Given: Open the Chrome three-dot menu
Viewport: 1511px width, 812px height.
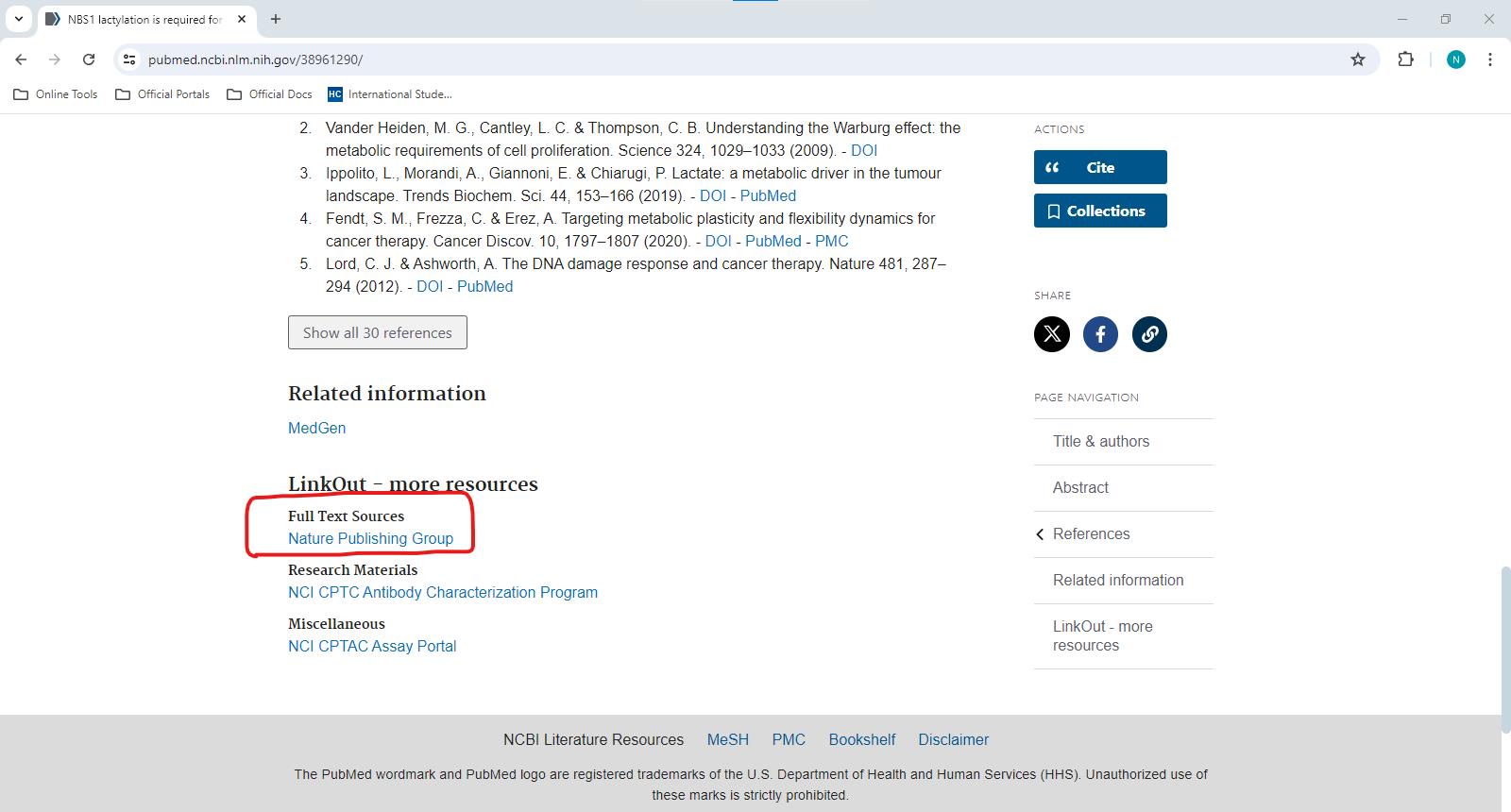Looking at the screenshot, I should click(x=1490, y=59).
